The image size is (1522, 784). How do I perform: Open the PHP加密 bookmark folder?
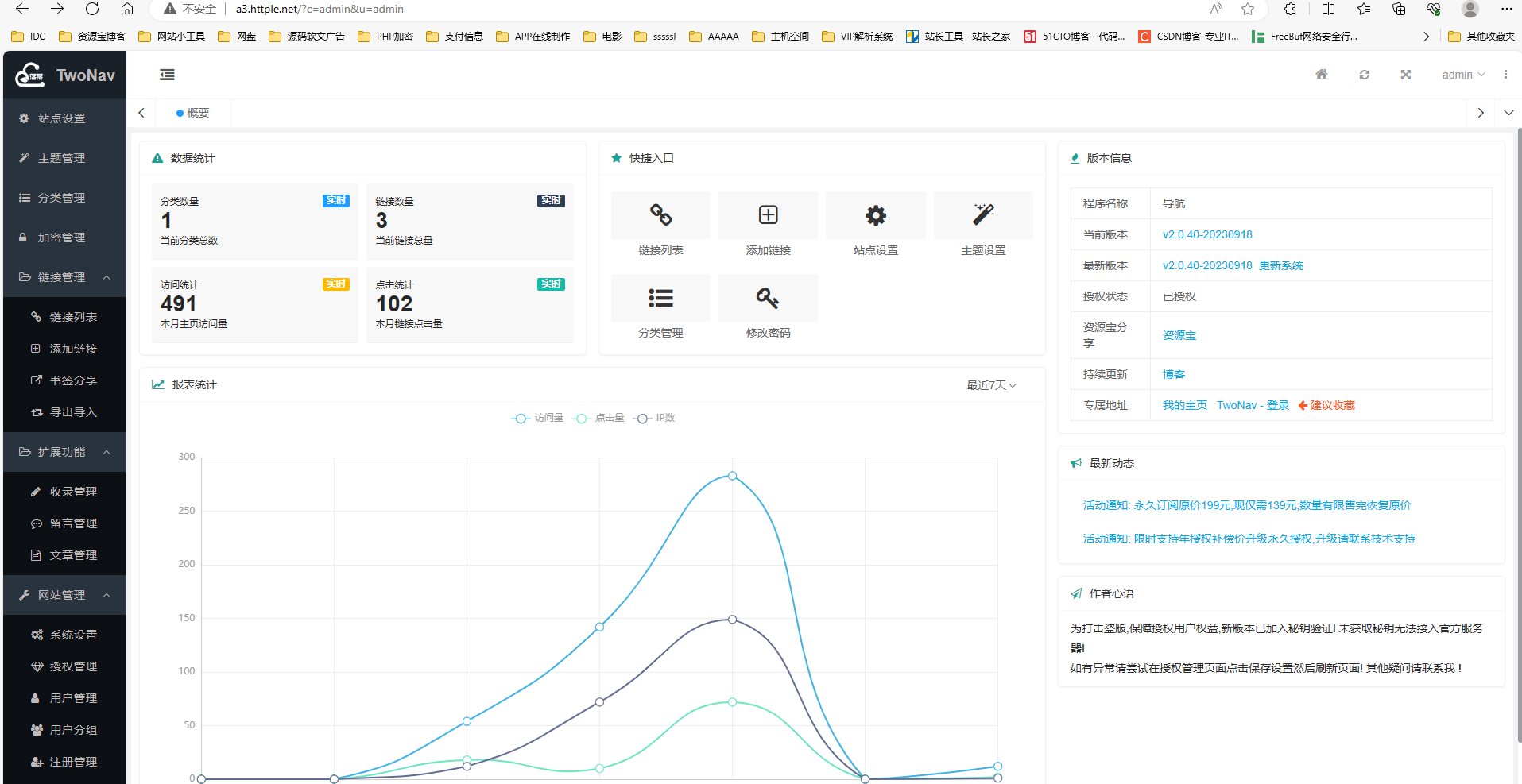(385, 37)
